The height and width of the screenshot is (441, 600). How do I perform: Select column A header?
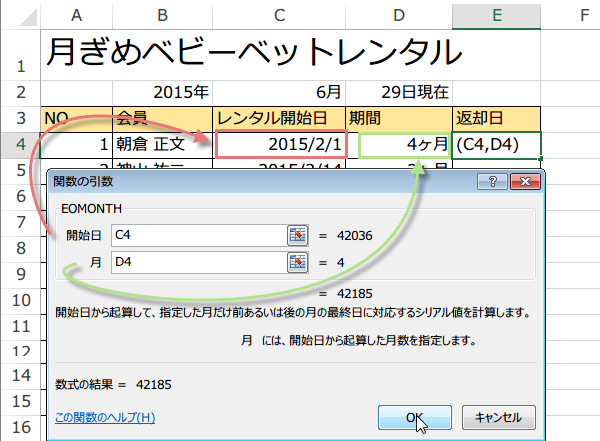point(77,15)
